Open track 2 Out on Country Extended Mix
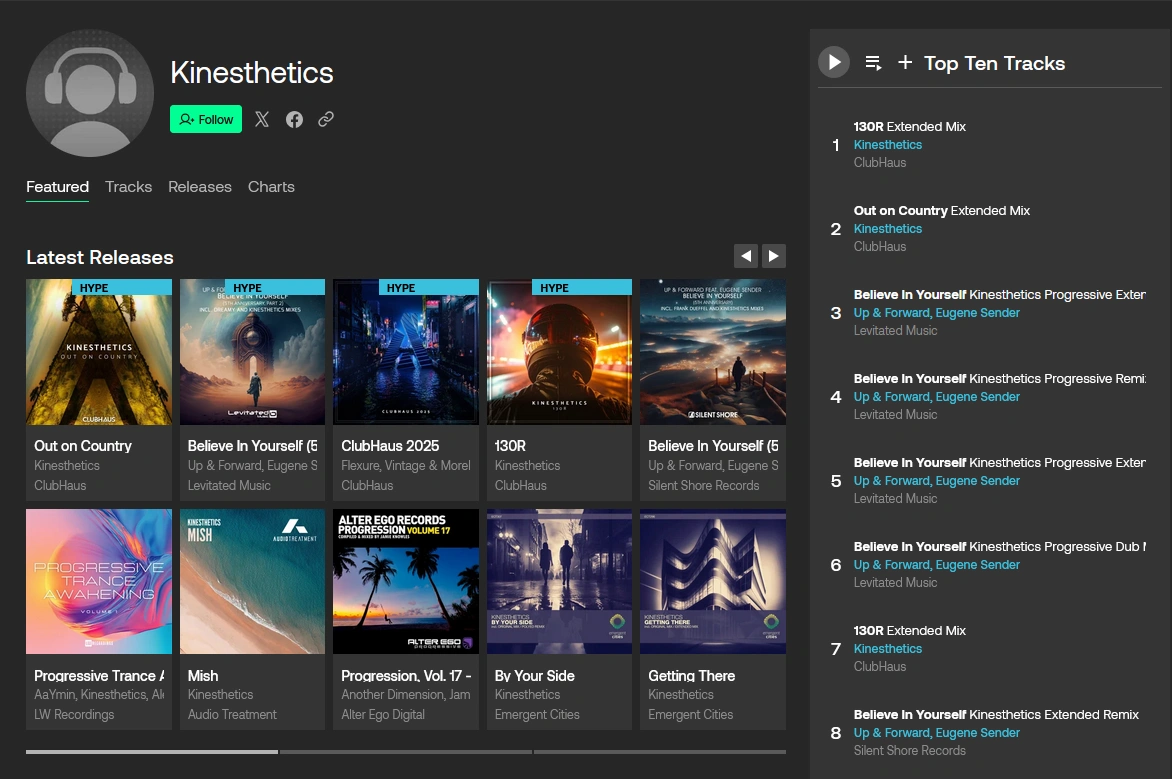This screenshot has width=1172, height=779. (942, 211)
